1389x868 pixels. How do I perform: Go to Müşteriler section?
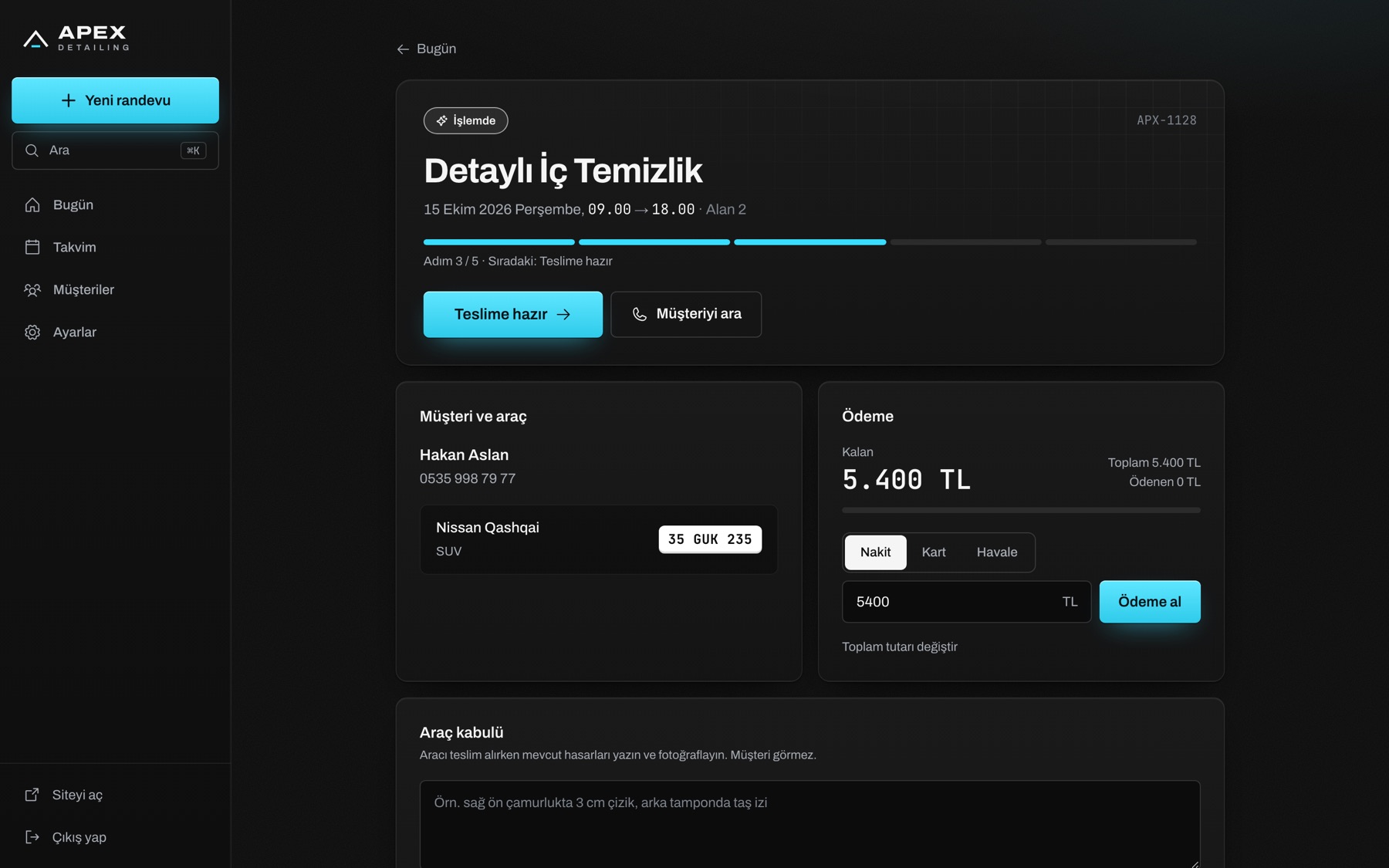pos(115,289)
